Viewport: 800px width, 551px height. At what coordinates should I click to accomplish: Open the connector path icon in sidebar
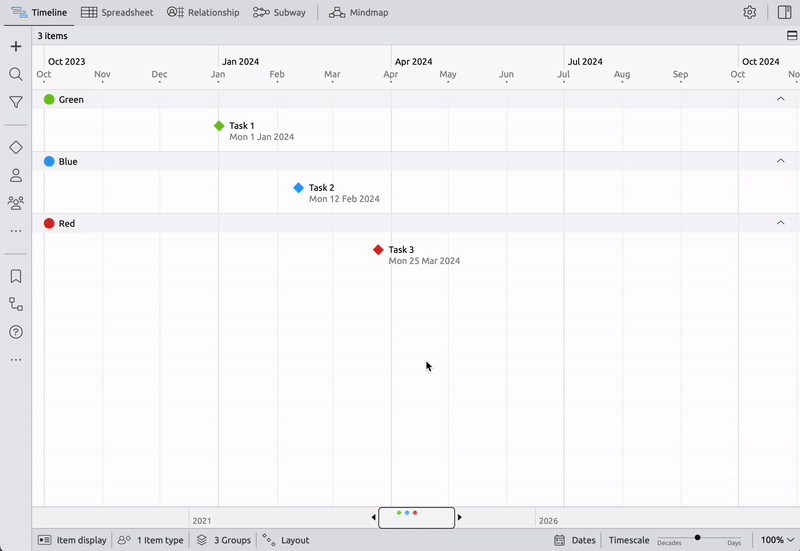tap(16, 304)
